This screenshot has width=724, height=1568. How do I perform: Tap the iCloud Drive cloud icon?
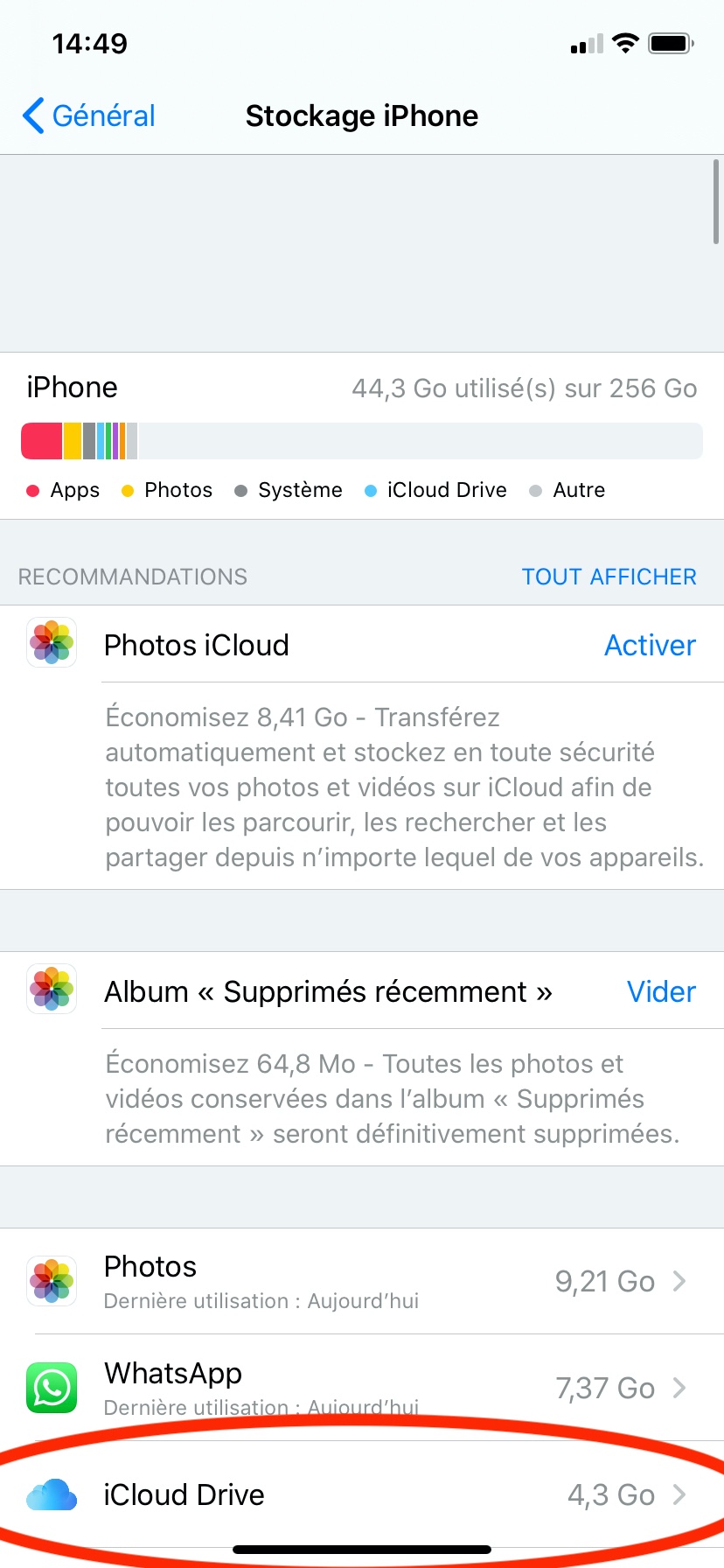coord(52,1494)
